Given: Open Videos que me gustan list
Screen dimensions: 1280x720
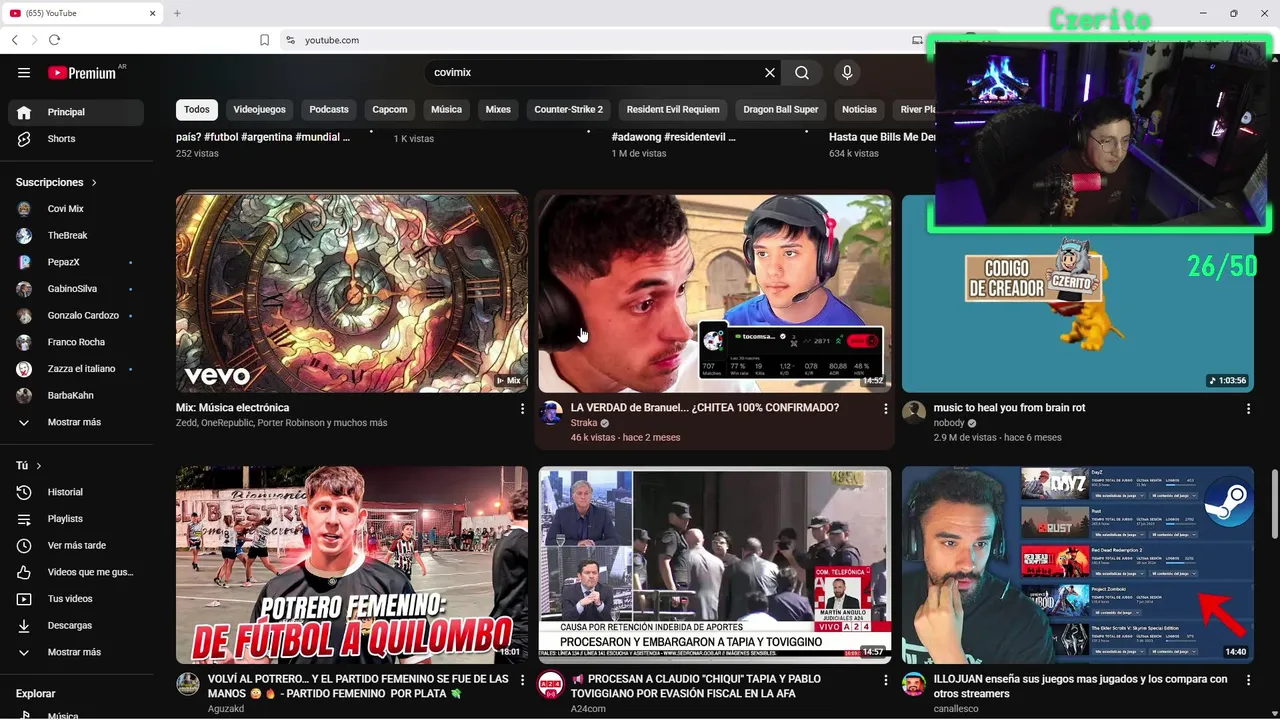Looking at the screenshot, I should pos(76,572).
